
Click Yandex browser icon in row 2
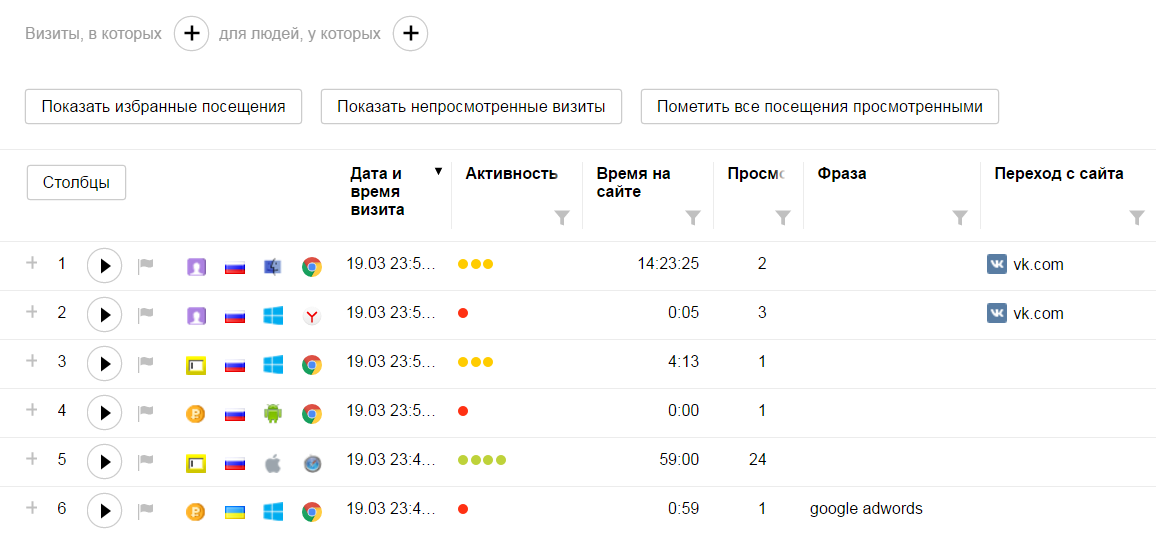click(312, 316)
